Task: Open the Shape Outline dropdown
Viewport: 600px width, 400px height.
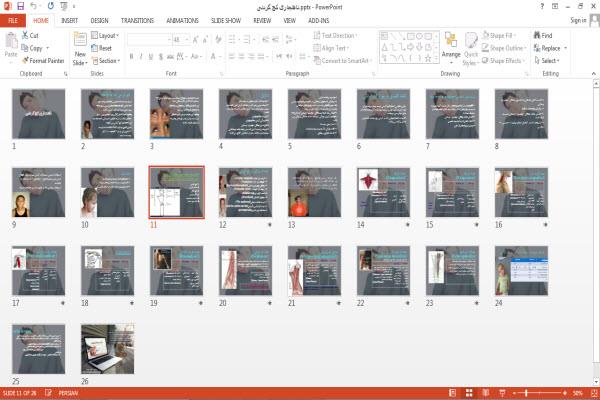Action: tap(504, 48)
